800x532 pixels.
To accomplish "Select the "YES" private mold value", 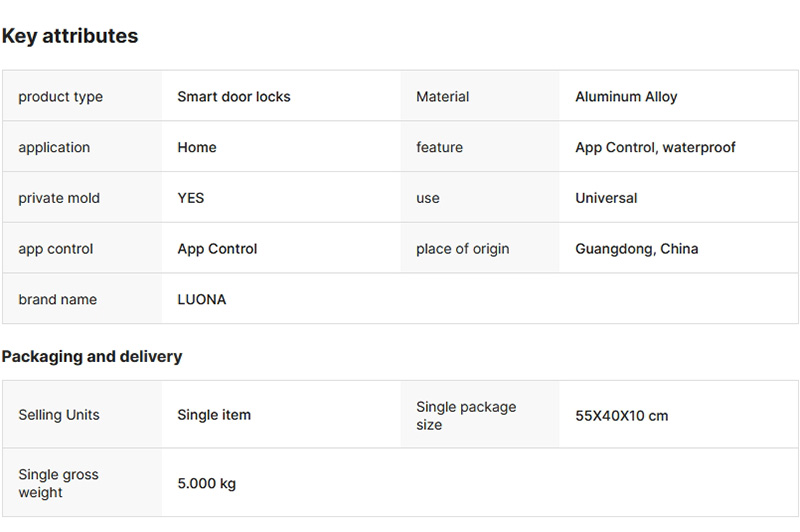I will [x=191, y=198].
